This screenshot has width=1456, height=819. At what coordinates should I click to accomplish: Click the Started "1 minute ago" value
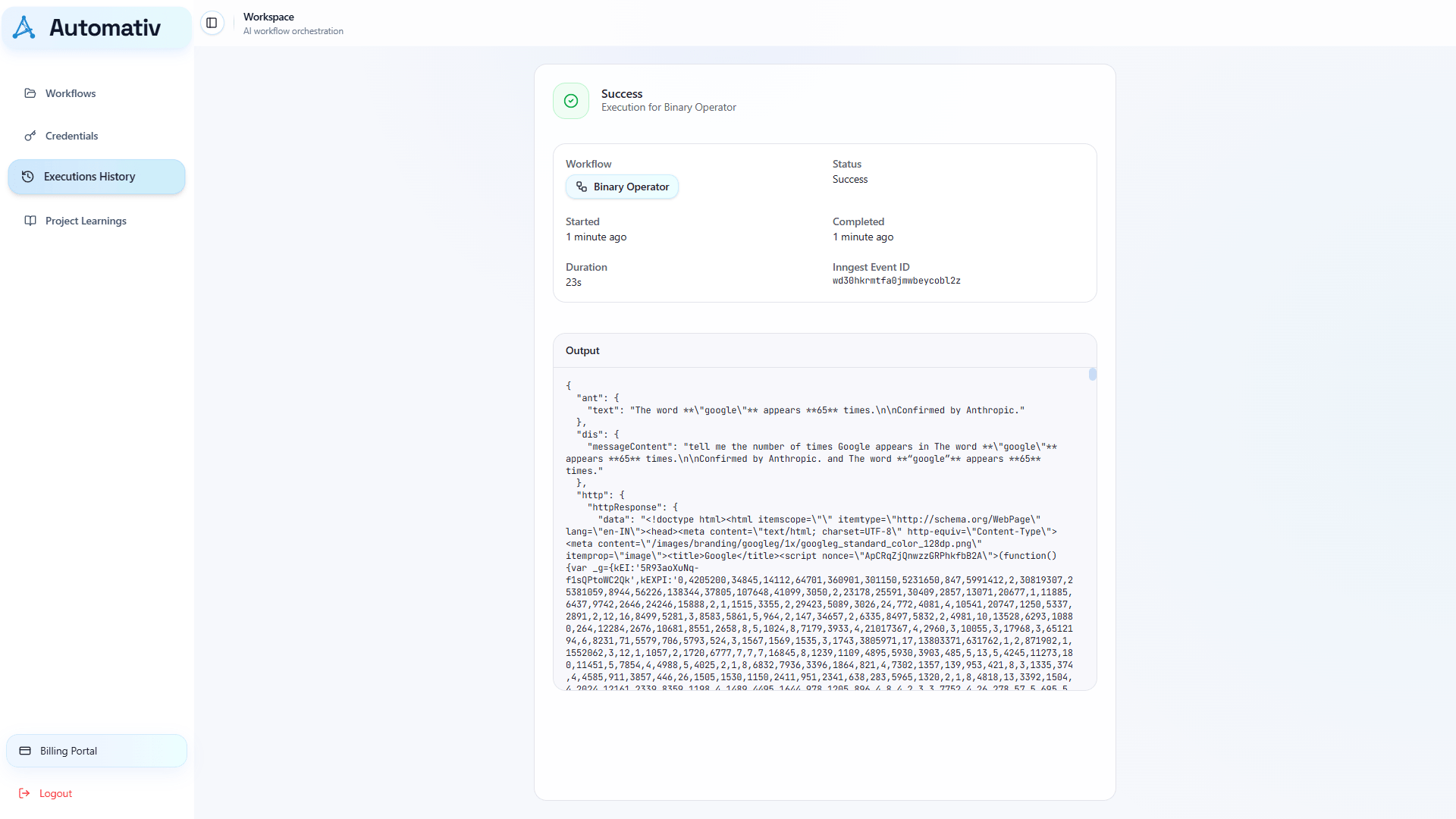tap(596, 237)
